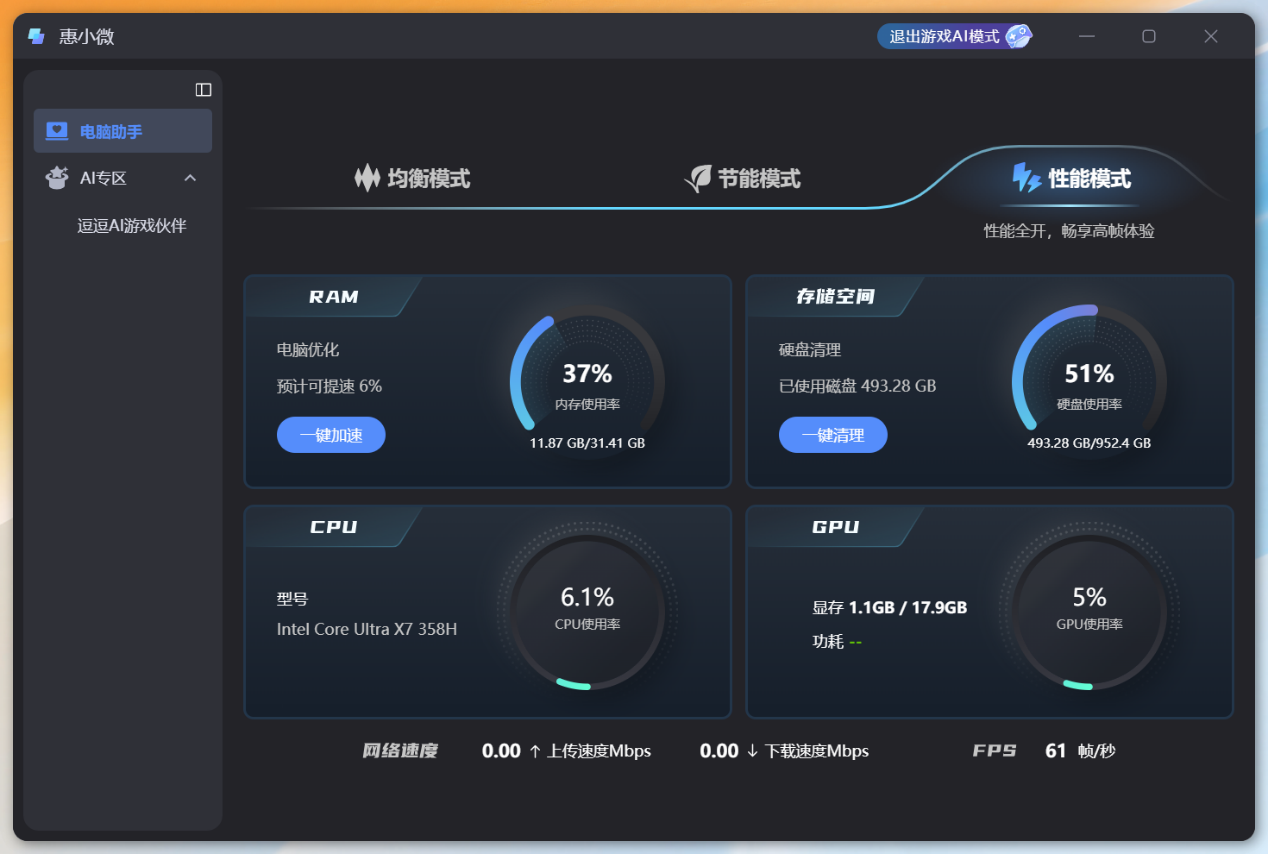Image resolution: width=1268 pixels, height=854 pixels.
Task: Click the RAM card header
Action: click(333, 297)
